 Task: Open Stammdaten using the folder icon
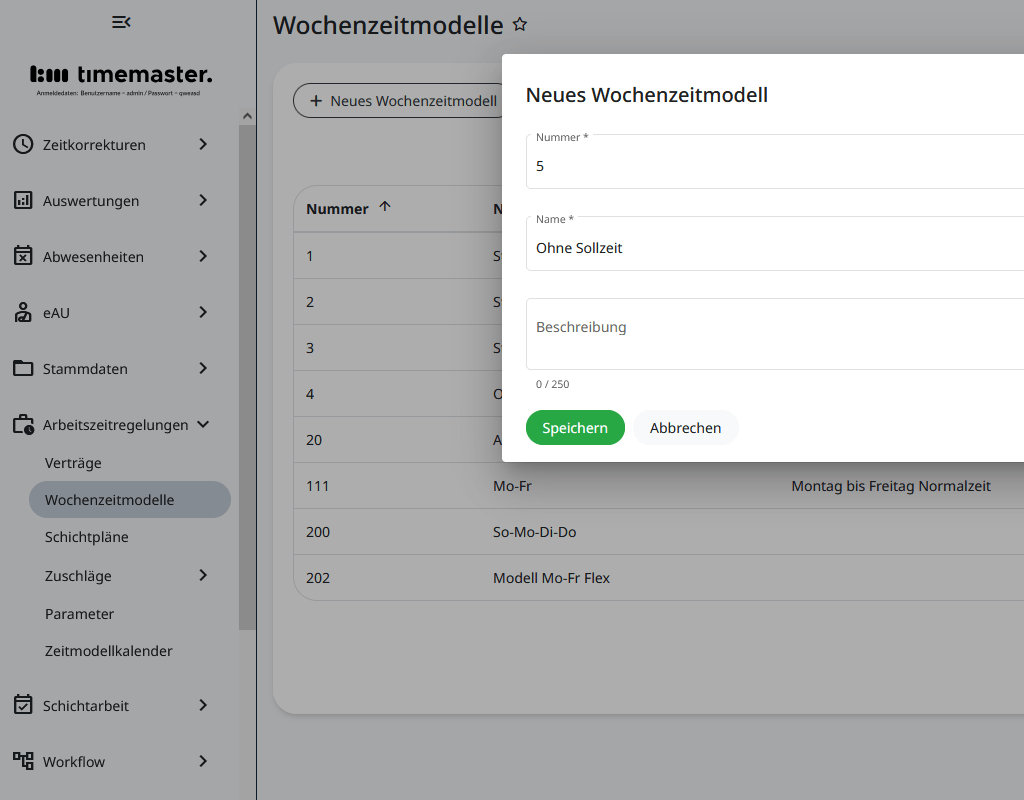tap(22, 368)
